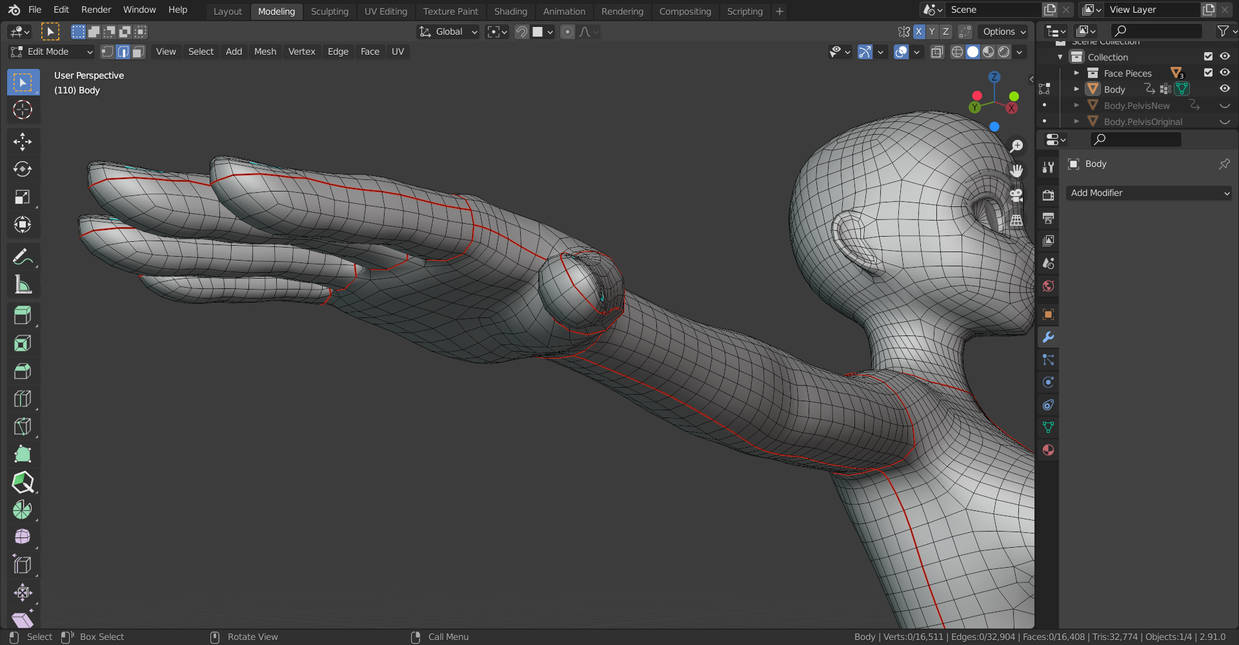Select the Inset Faces tool
1239x645 pixels.
[x=23, y=344]
